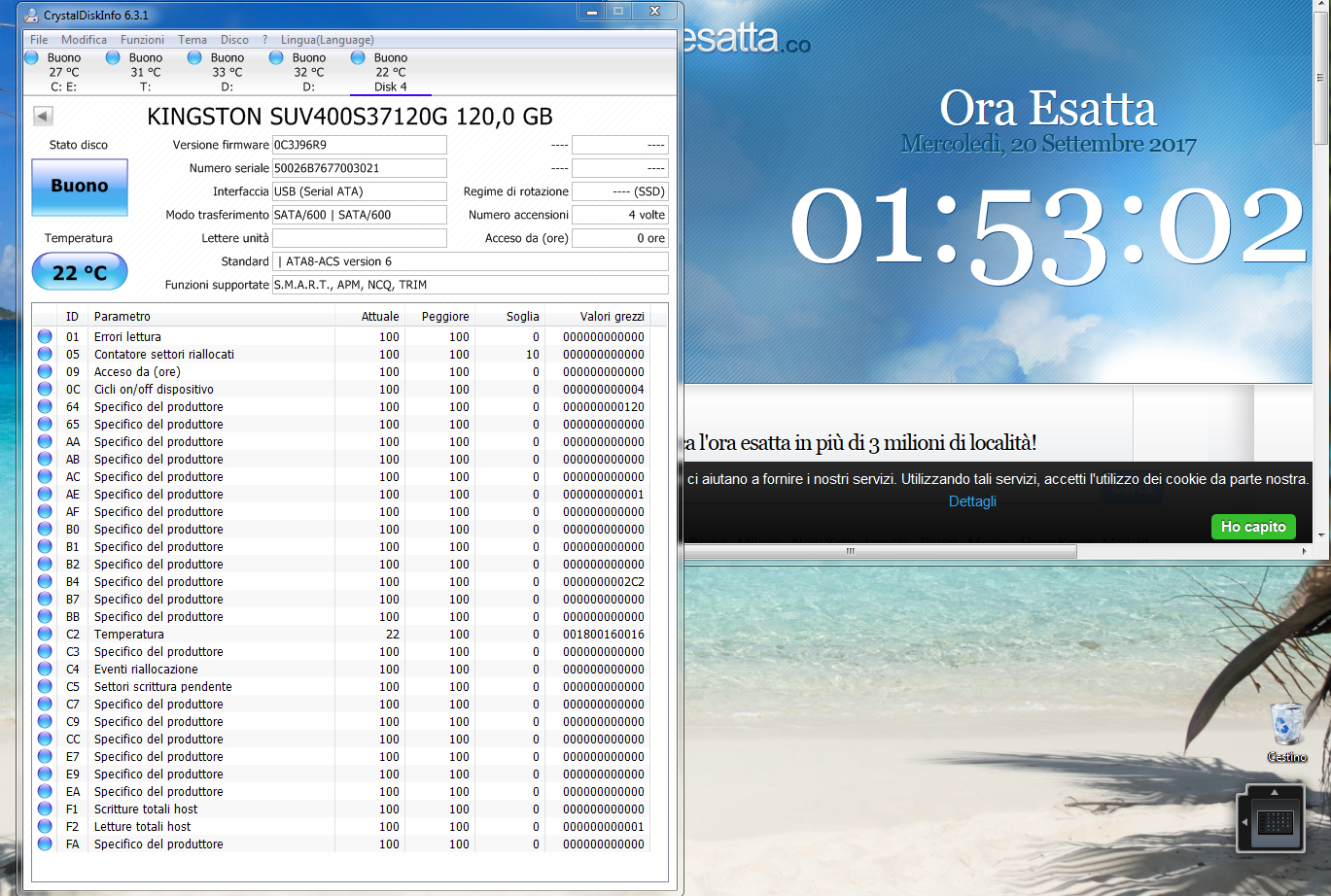Image resolution: width=1331 pixels, height=896 pixels.
Task: Select the T: drive status orb
Action: 113,58
